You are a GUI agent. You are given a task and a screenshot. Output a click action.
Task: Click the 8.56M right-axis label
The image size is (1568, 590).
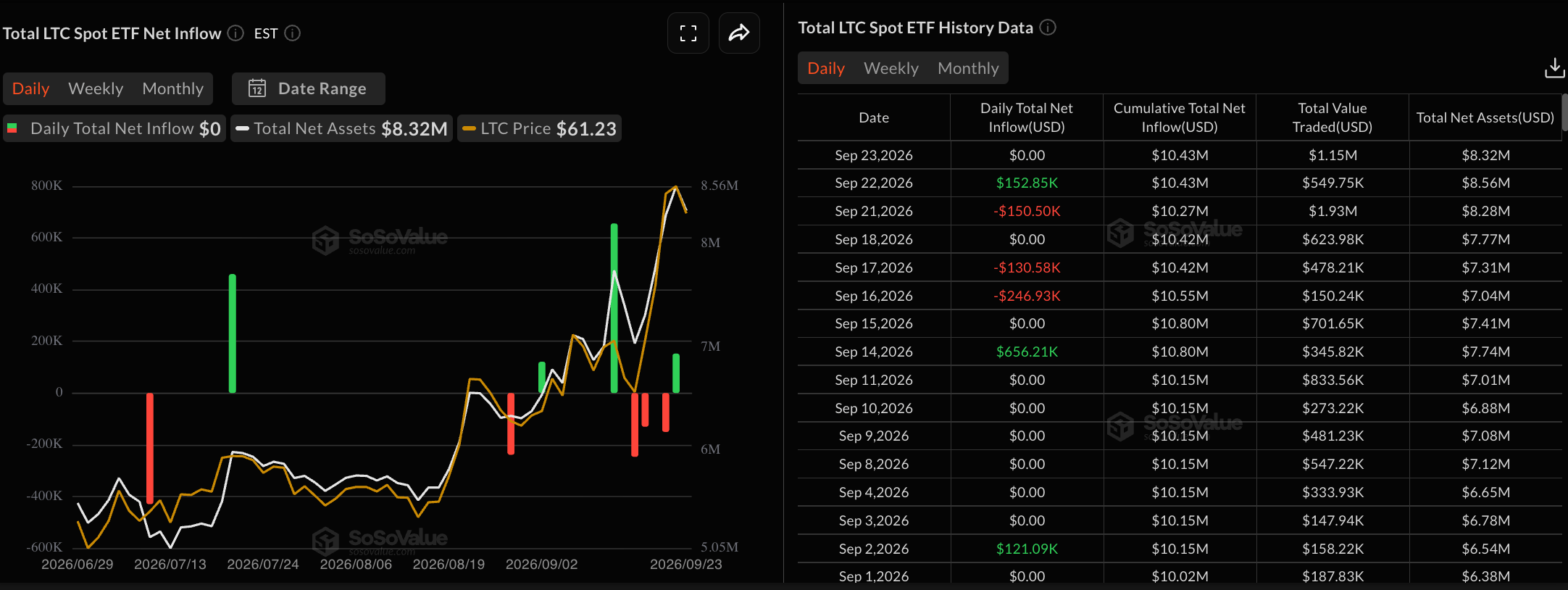(720, 186)
